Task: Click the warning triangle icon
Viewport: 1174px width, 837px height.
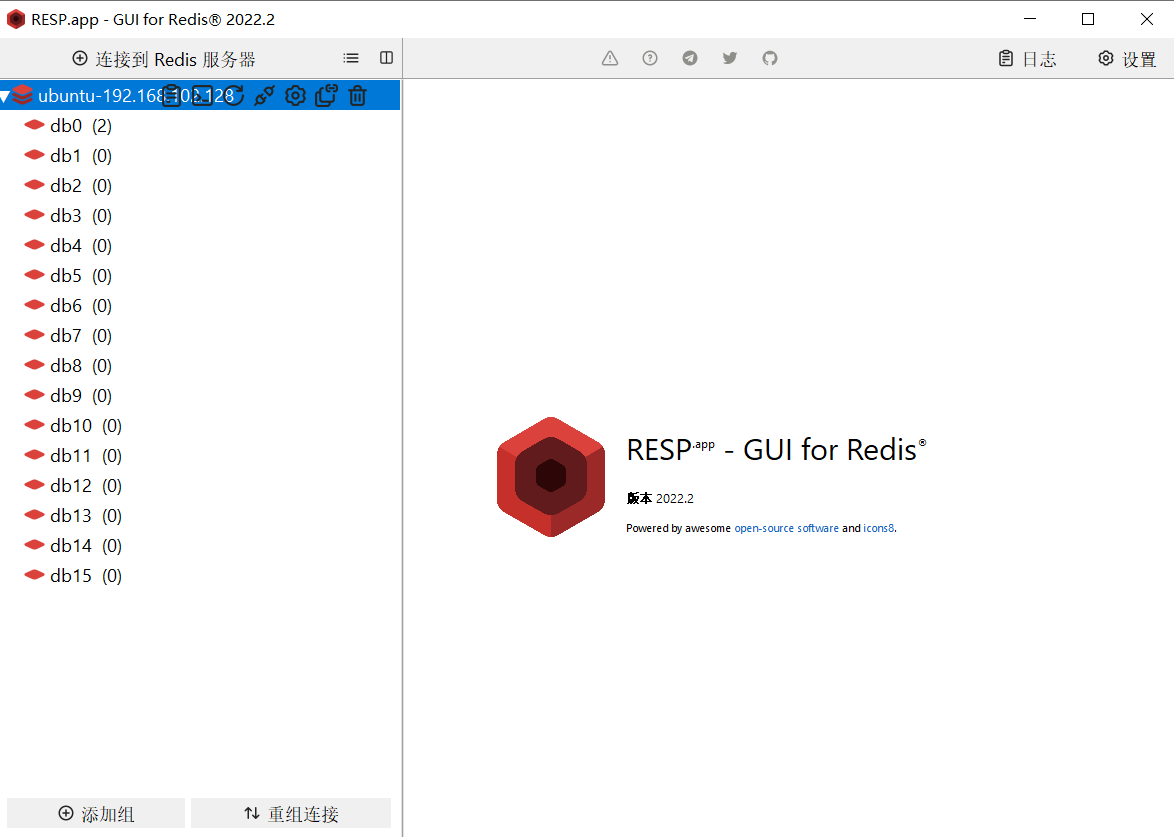Action: pos(610,58)
